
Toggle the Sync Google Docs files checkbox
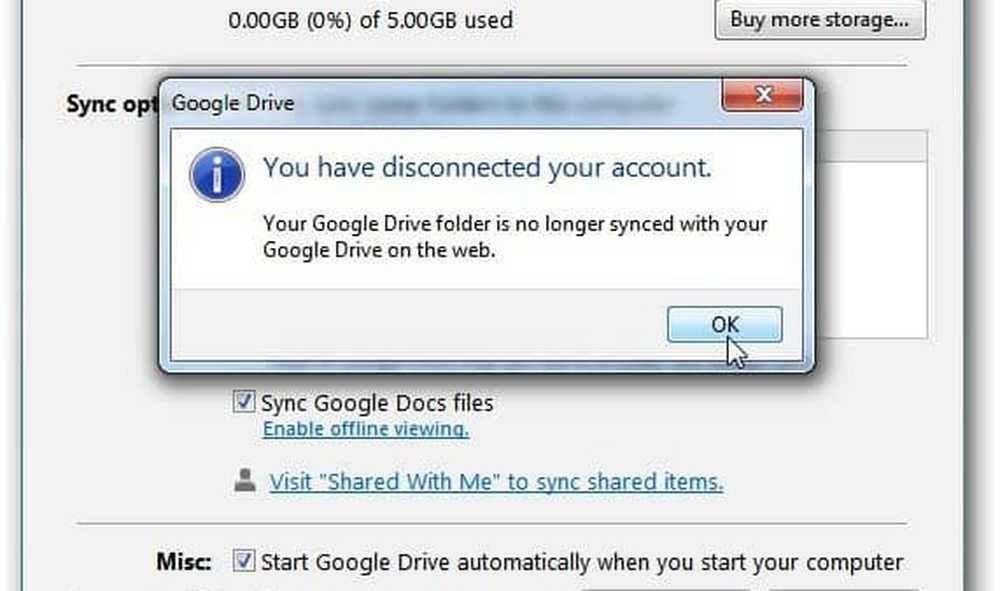tap(244, 403)
